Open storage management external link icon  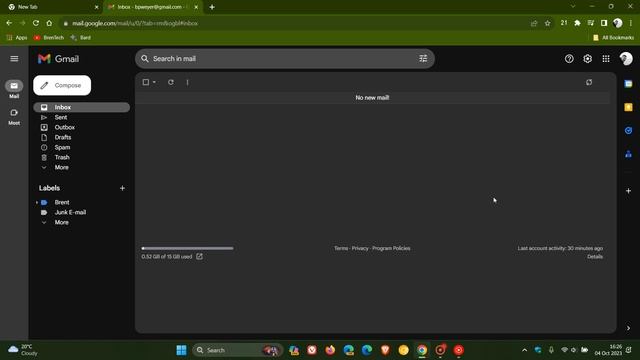tap(199, 256)
